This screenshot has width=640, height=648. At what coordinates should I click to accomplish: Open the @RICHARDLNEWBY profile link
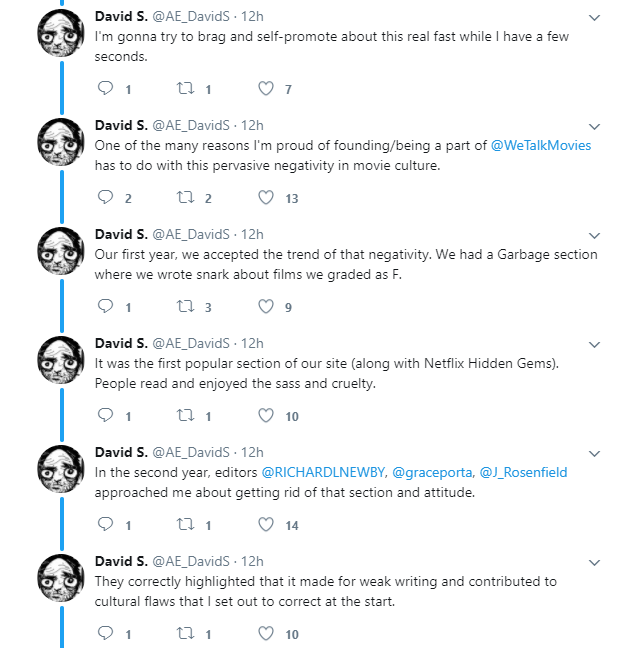pyautogui.click(x=324, y=472)
